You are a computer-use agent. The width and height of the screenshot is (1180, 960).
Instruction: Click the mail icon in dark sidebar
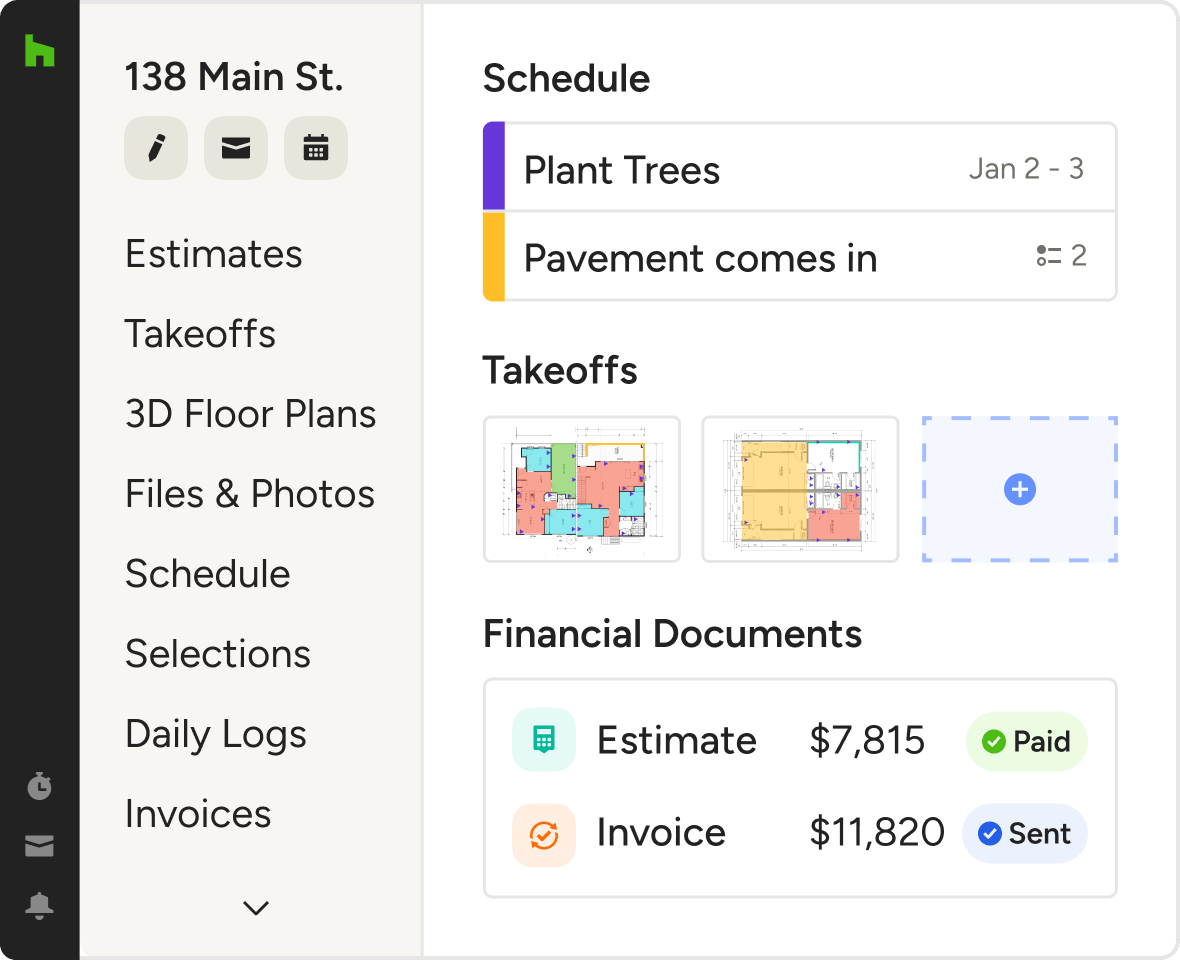(x=39, y=847)
